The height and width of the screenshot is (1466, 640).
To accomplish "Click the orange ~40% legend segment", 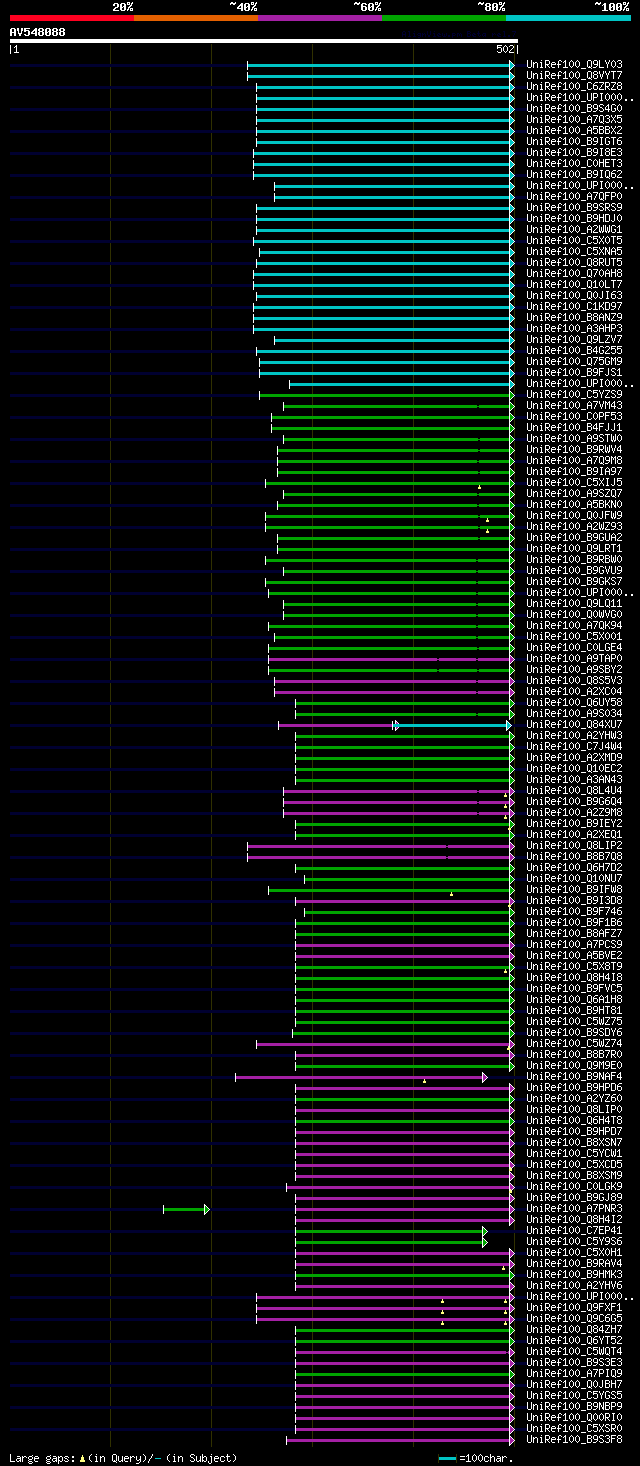I will (195, 17).
